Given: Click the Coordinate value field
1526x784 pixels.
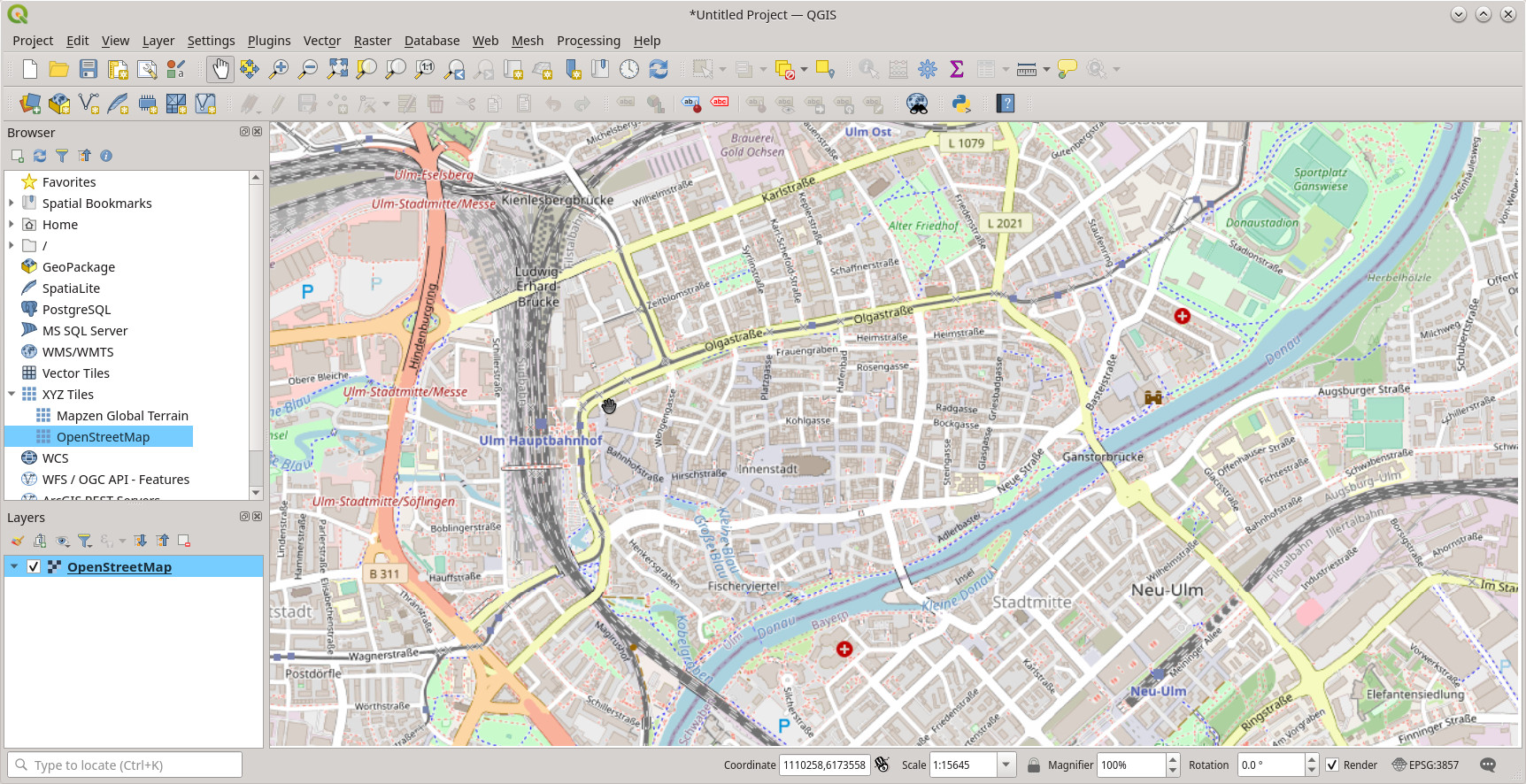Looking at the screenshot, I should pos(825,765).
